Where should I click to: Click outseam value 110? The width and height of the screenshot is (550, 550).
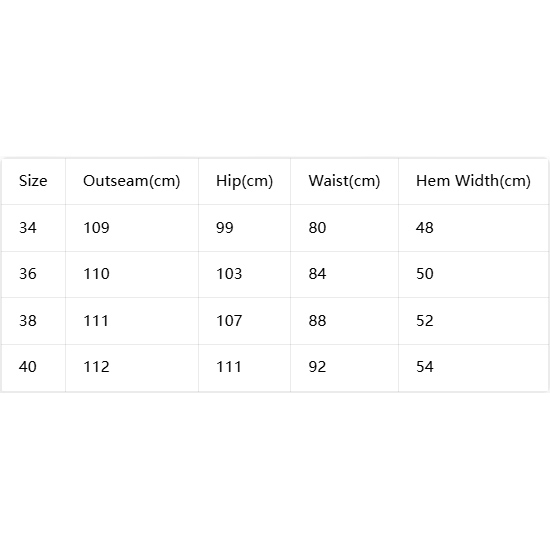click(96, 274)
